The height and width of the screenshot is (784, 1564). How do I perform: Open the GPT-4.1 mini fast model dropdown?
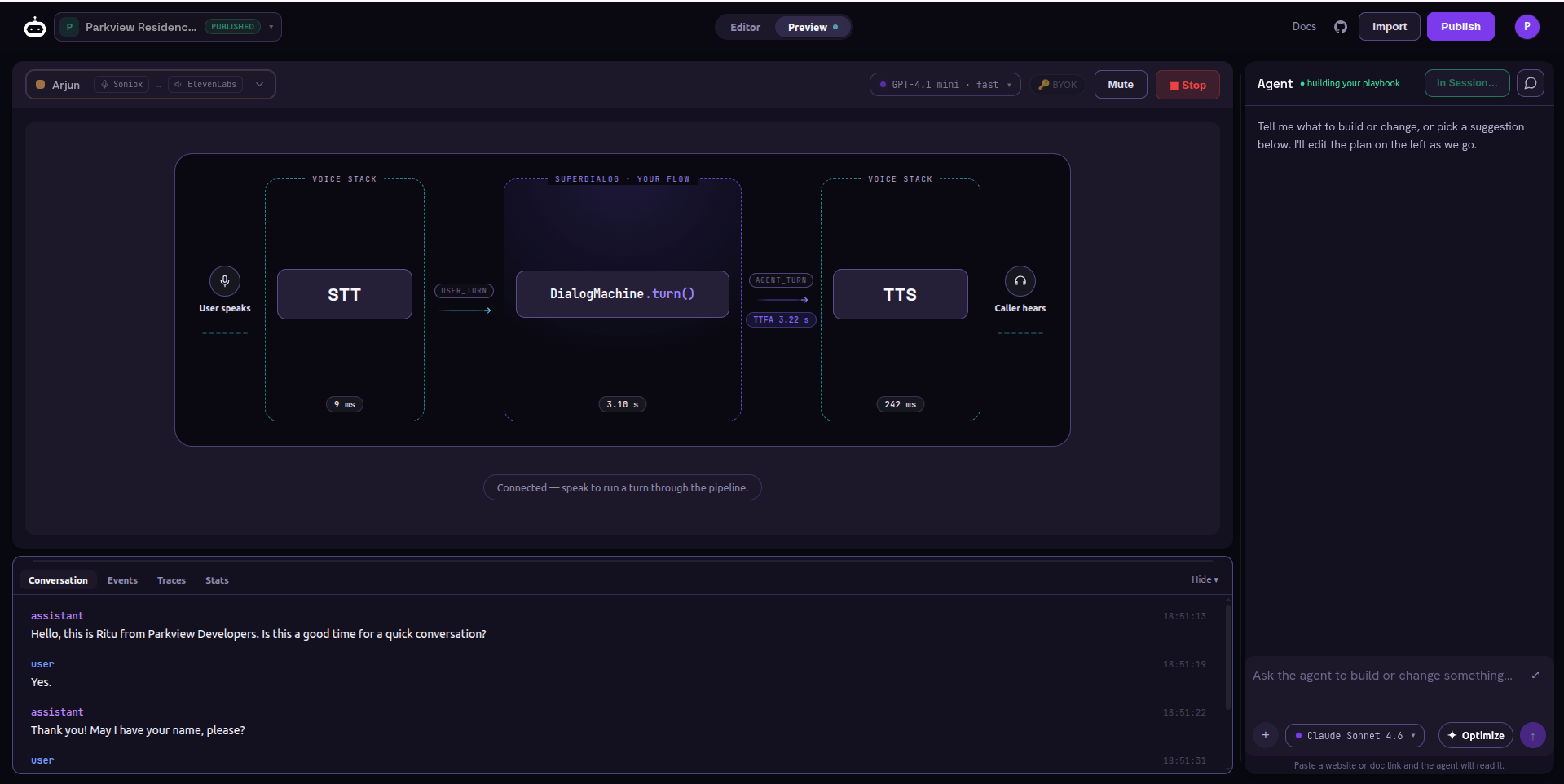[945, 85]
